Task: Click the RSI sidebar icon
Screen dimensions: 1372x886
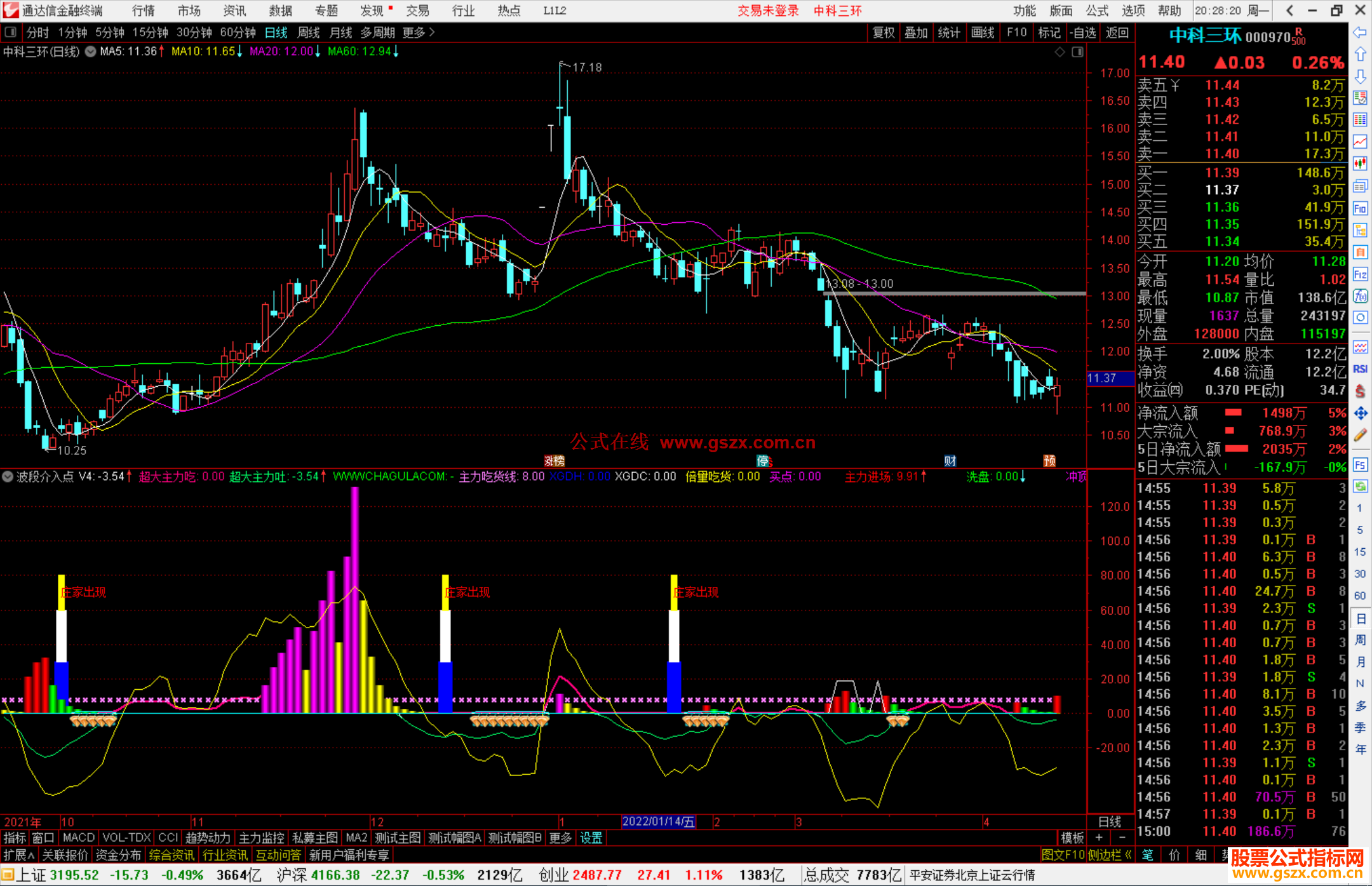Action: (x=1360, y=369)
